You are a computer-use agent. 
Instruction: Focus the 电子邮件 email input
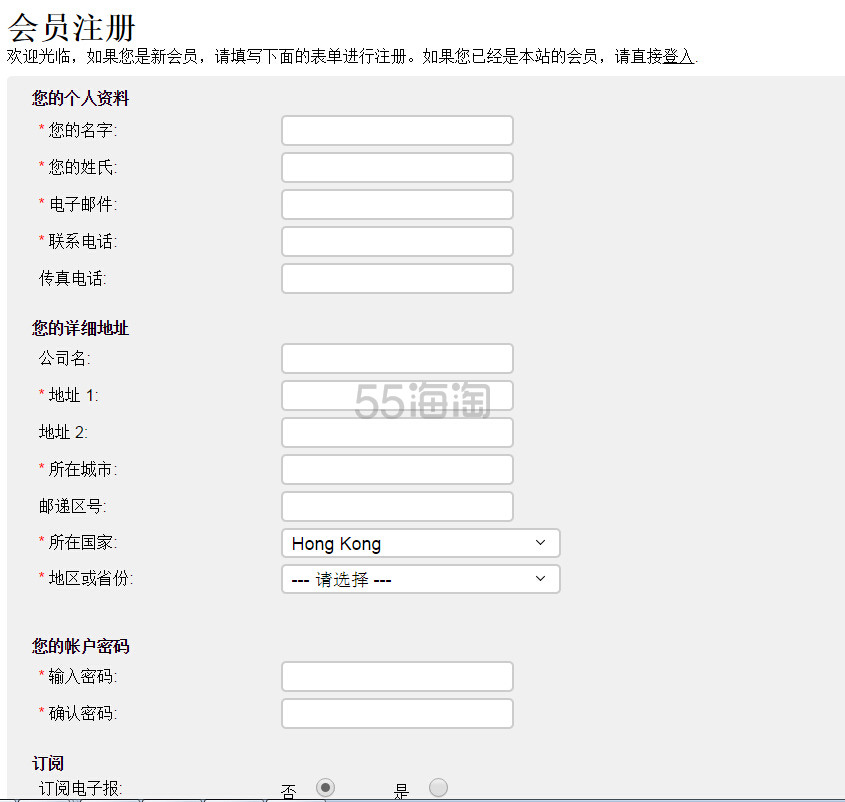coord(397,204)
